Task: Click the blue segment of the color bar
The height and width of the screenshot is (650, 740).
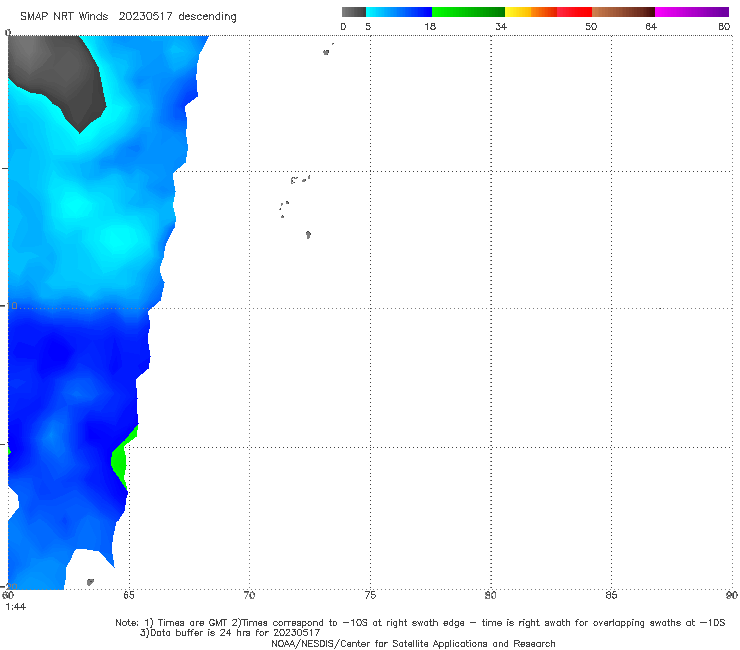Action: pyautogui.click(x=399, y=12)
